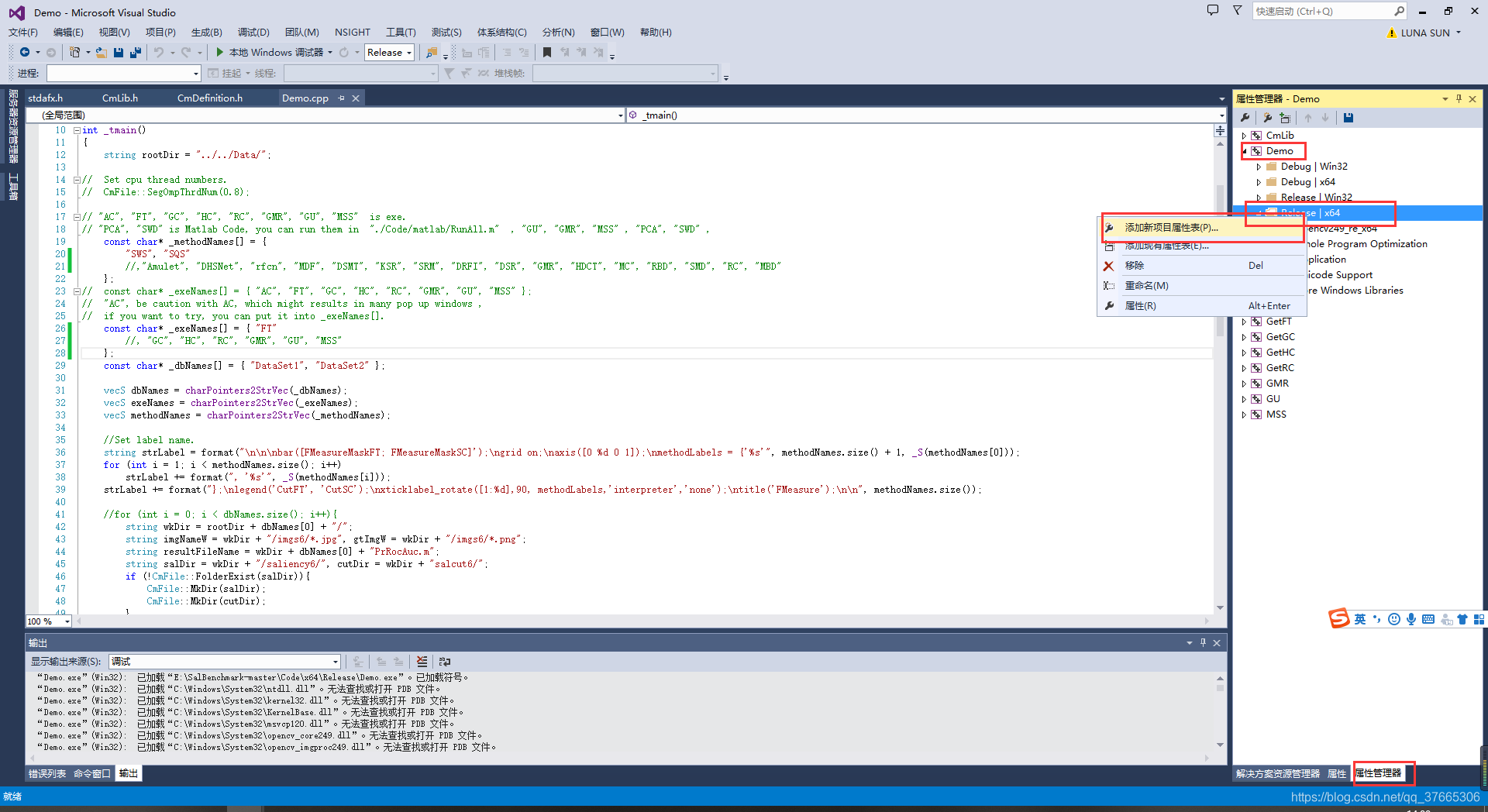This screenshot has height=812, width=1488.
Task: Click Clear All icon in Output panel
Action: coord(422,662)
